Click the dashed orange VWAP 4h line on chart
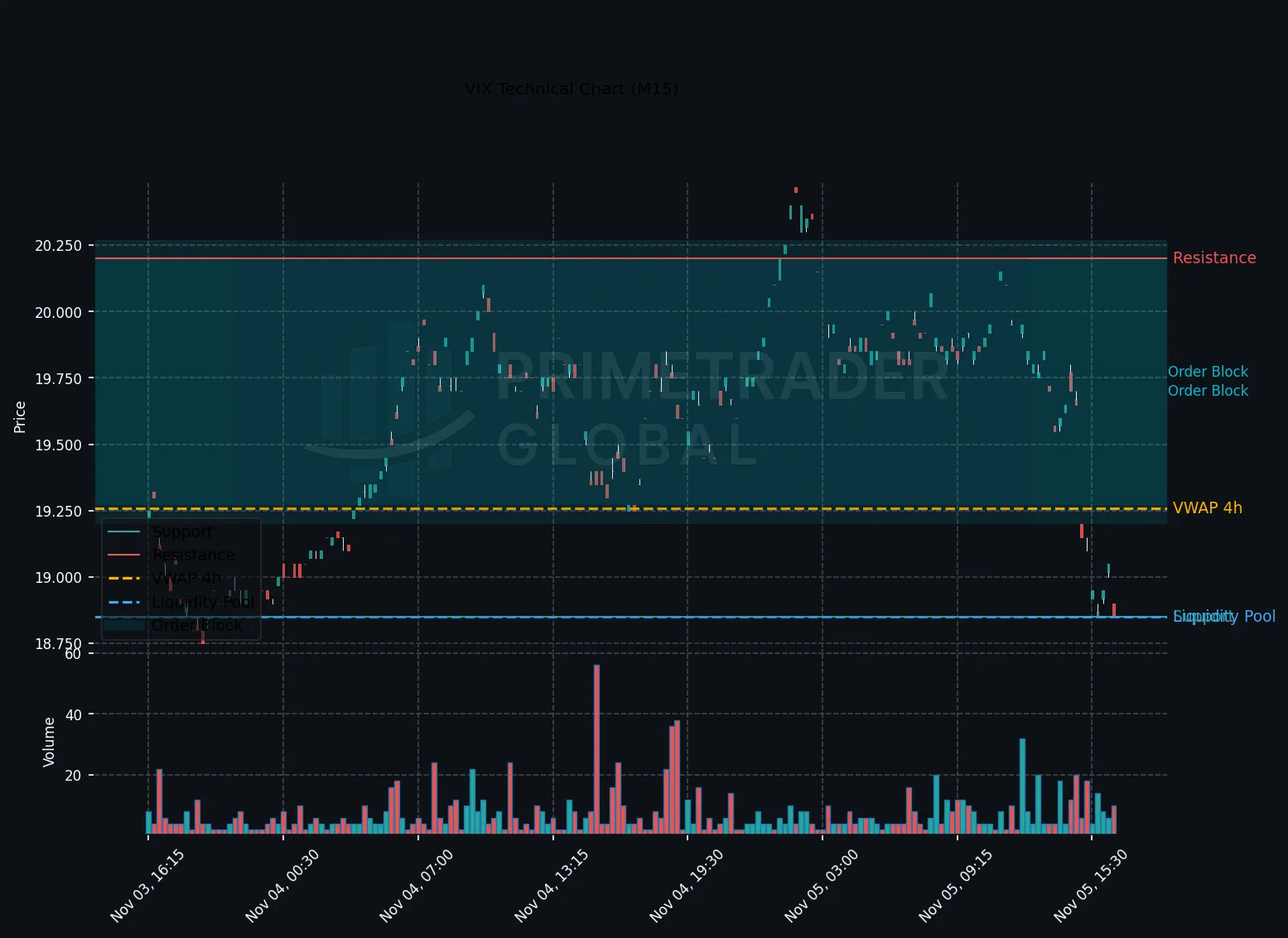 tap(631, 508)
